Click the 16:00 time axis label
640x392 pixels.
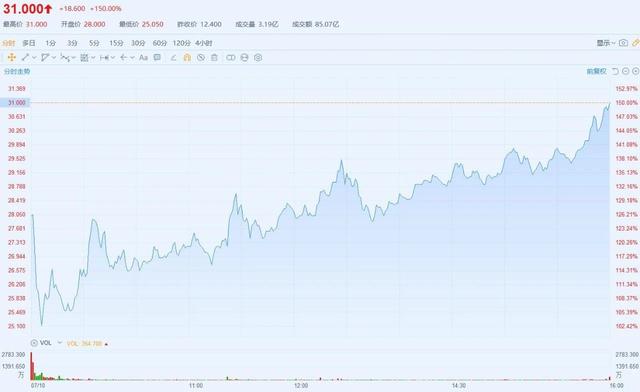pos(616,385)
